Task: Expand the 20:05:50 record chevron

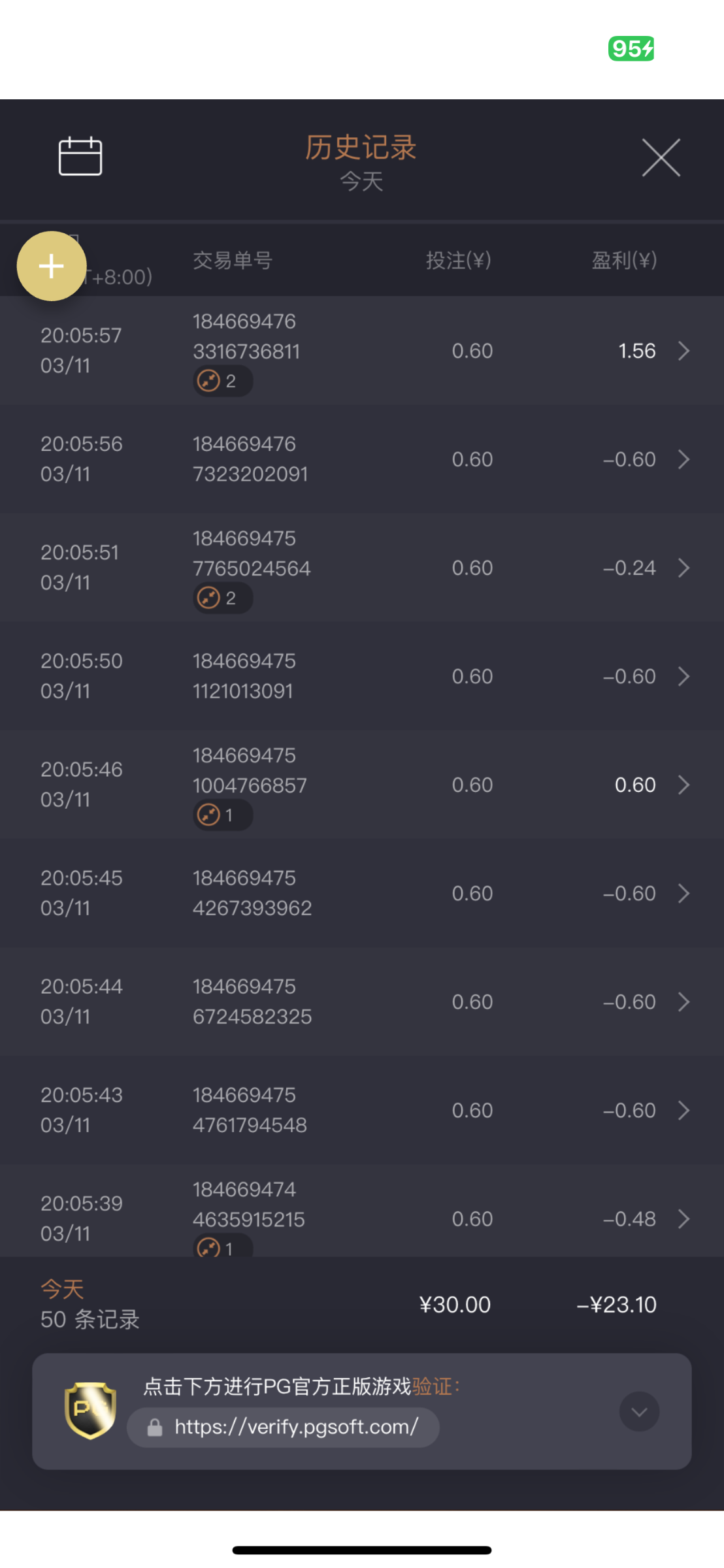Action: pyautogui.click(x=683, y=676)
